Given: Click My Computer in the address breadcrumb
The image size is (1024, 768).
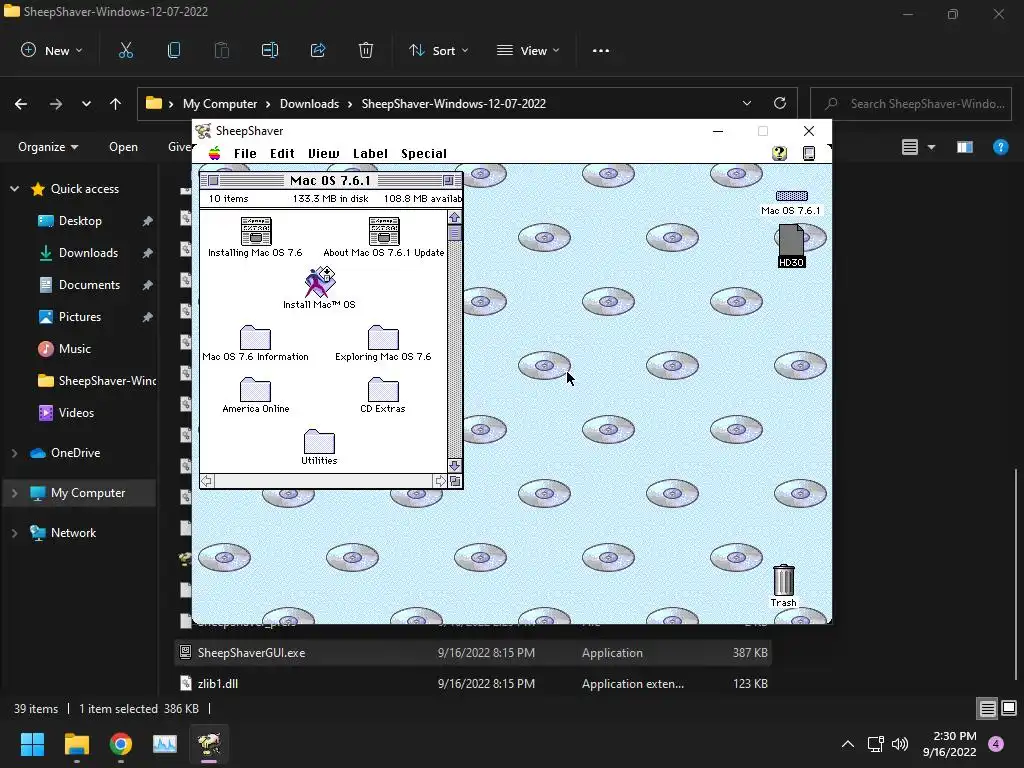Looking at the screenshot, I should (220, 104).
